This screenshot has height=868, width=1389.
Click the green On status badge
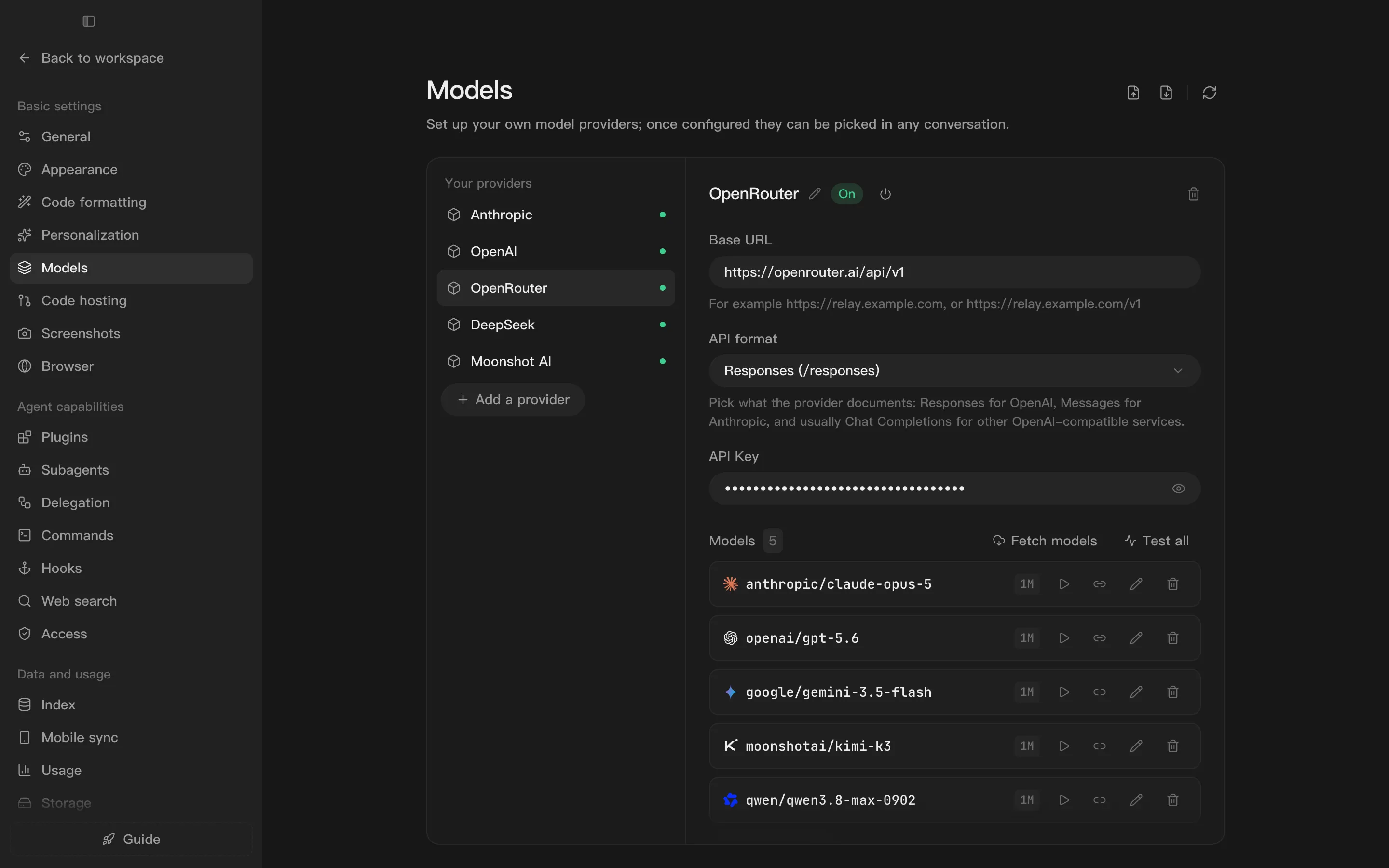pos(846,194)
